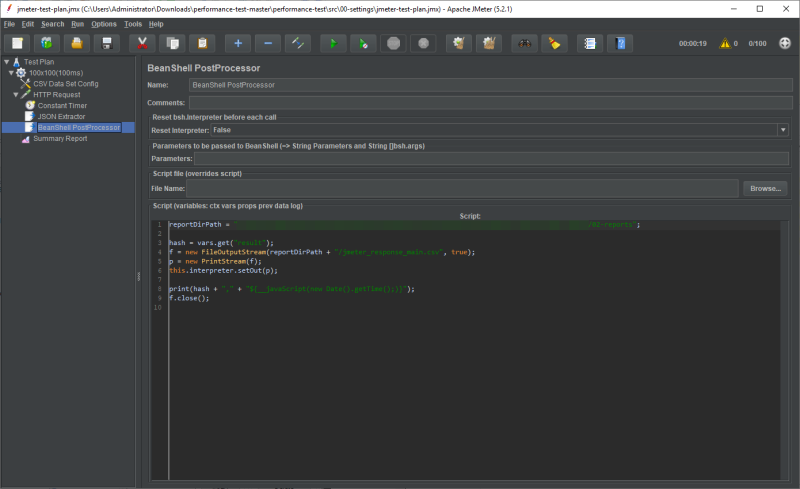Viewport: 800px width, 489px height.
Task: Click the Add plus toolbar icon
Action: (238, 43)
